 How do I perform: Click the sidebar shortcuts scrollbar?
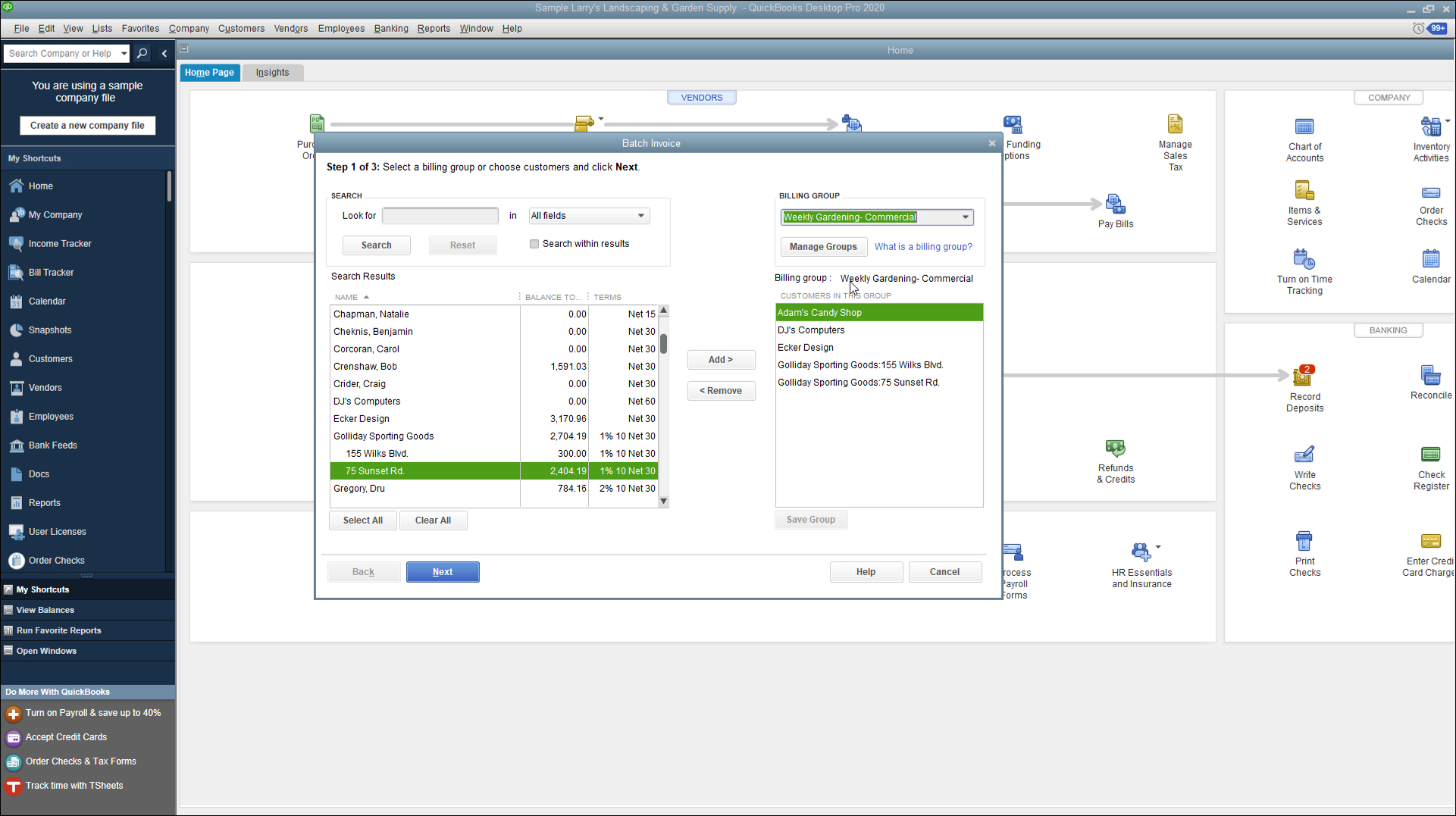pyautogui.click(x=169, y=186)
